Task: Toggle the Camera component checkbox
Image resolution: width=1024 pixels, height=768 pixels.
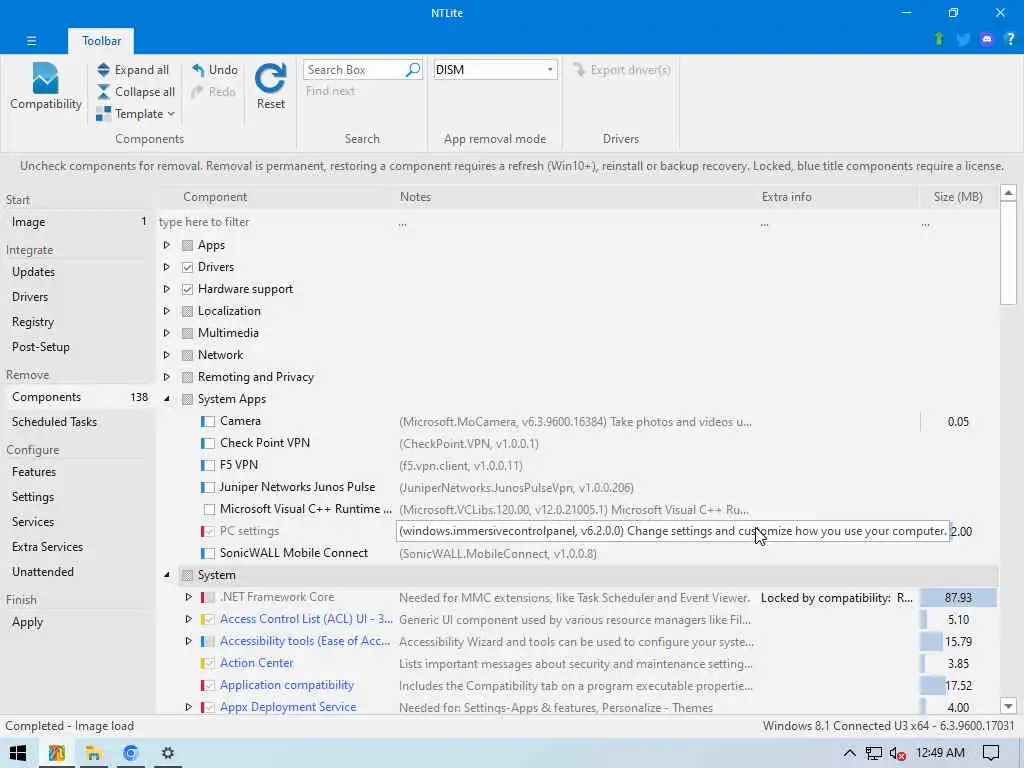Action: [x=209, y=421]
